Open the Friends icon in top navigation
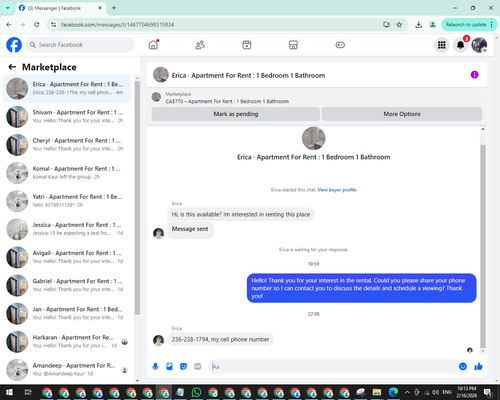The image size is (500, 400). [200, 45]
